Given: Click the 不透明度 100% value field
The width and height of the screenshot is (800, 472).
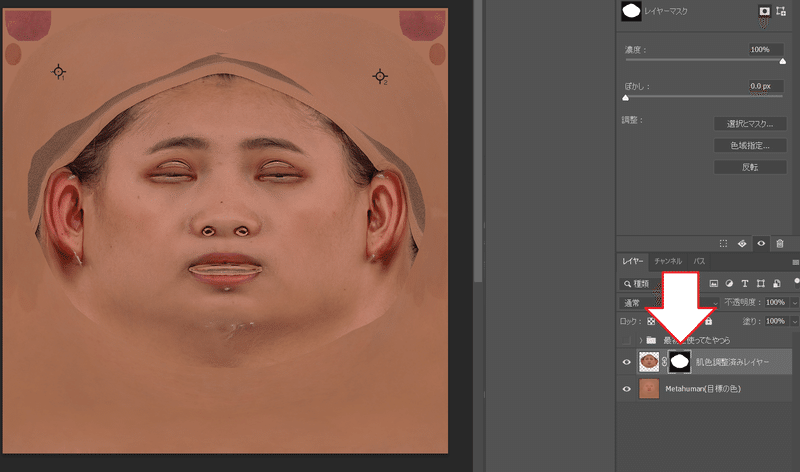Looking at the screenshot, I should pyautogui.click(x=776, y=303).
